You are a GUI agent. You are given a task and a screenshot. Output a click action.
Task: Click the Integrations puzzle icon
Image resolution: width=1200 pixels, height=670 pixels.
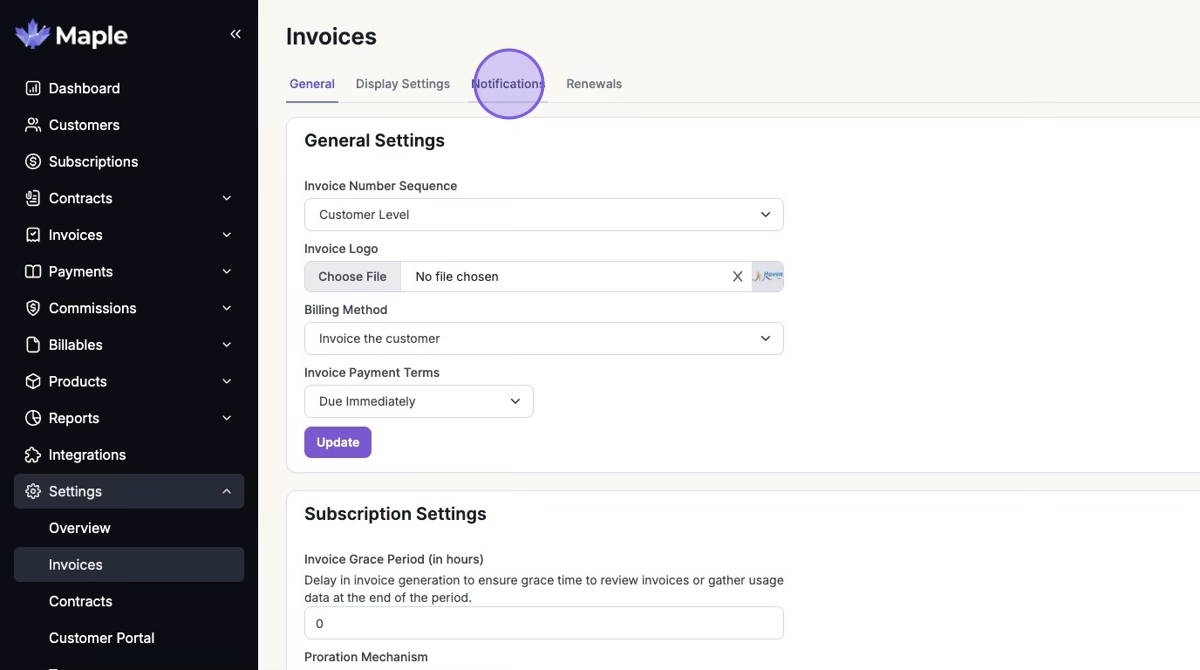pyautogui.click(x=33, y=455)
